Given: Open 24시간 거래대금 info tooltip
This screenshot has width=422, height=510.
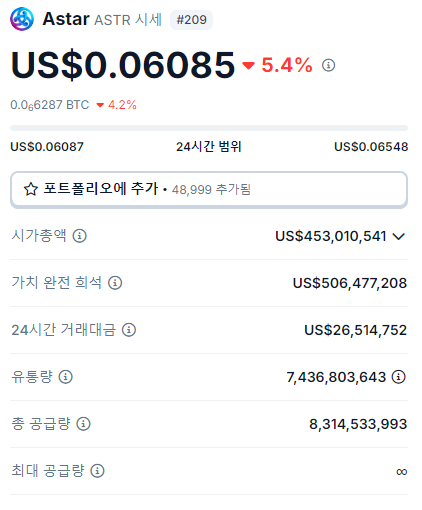Looking at the screenshot, I should click(129, 330).
